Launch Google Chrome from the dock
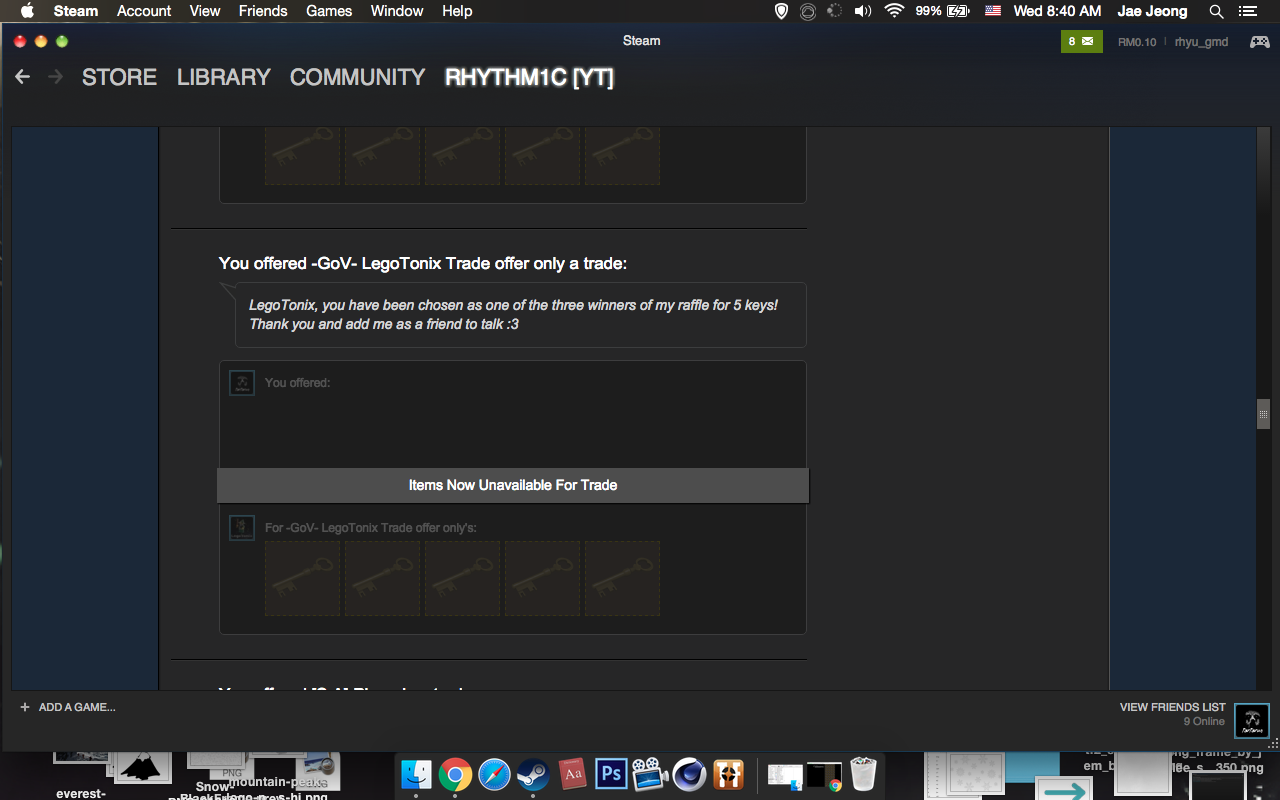The image size is (1280, 800). (x=455, y=773)
